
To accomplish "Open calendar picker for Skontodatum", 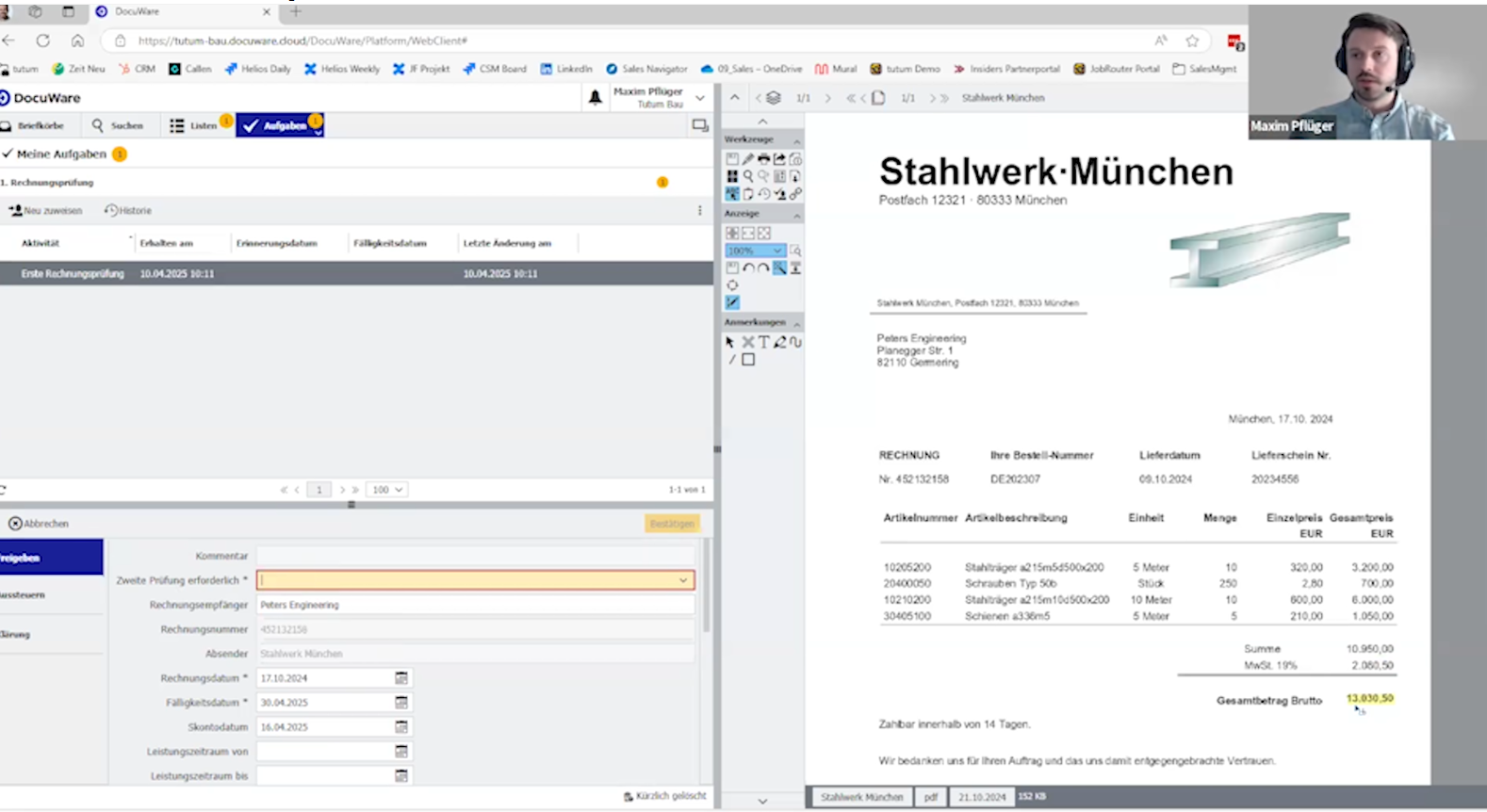I will coord(401,727).
